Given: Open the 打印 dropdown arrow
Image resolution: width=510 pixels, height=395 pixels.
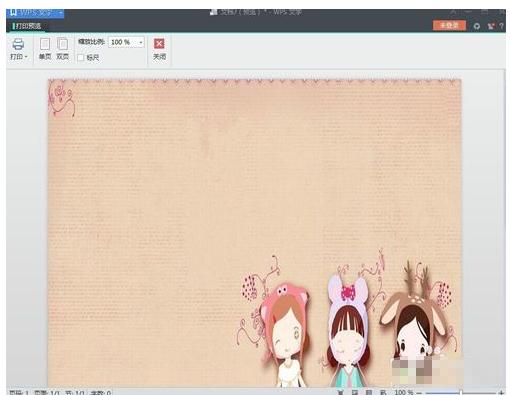Looking at the screenshot, I should [x=26, y=57].
